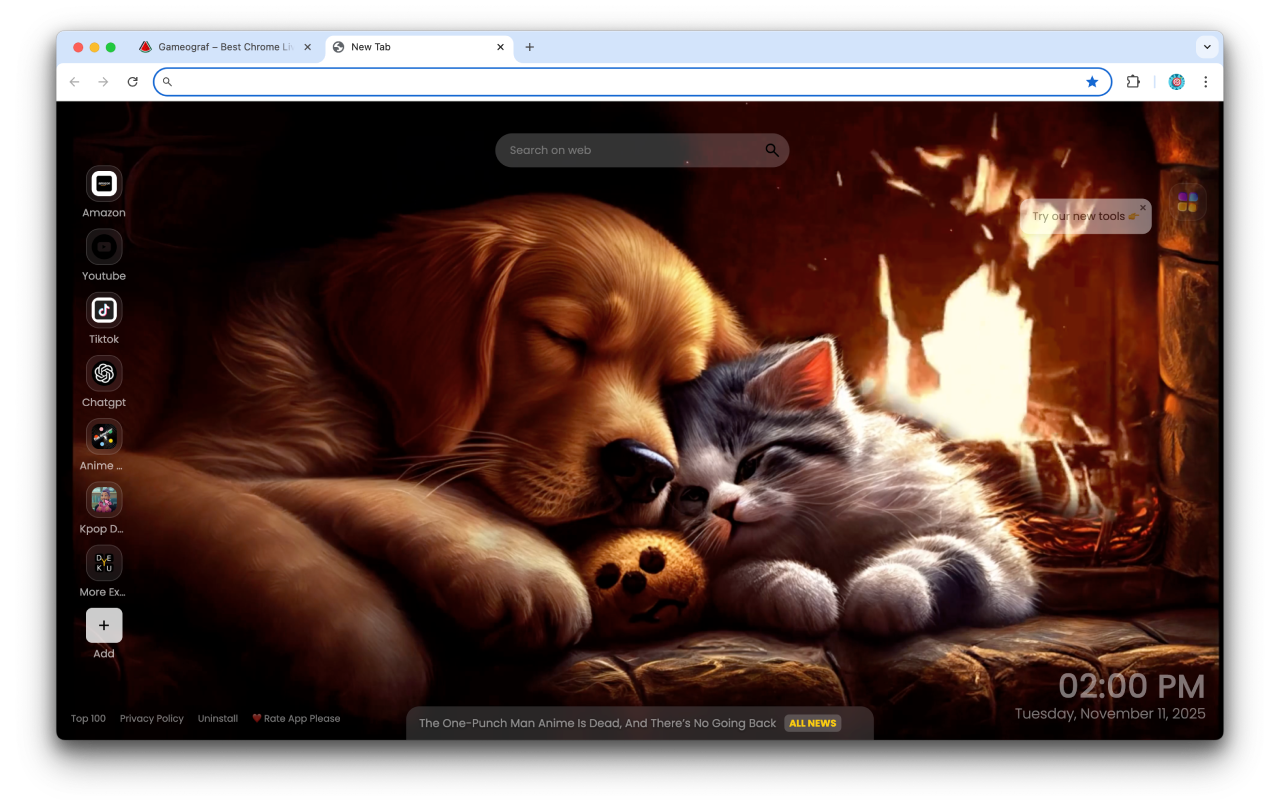This screenshot has width=1280, height=800.
Task: Open the More Ex... shortcut icon
Action: click(x=104, y=563)
